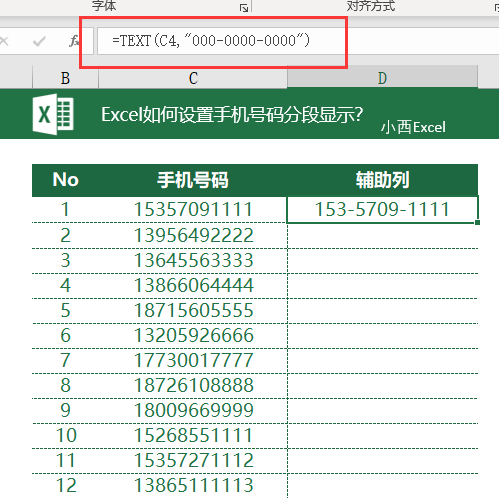Select phone number 18009669999
The image size is (499, 498).
193,410
